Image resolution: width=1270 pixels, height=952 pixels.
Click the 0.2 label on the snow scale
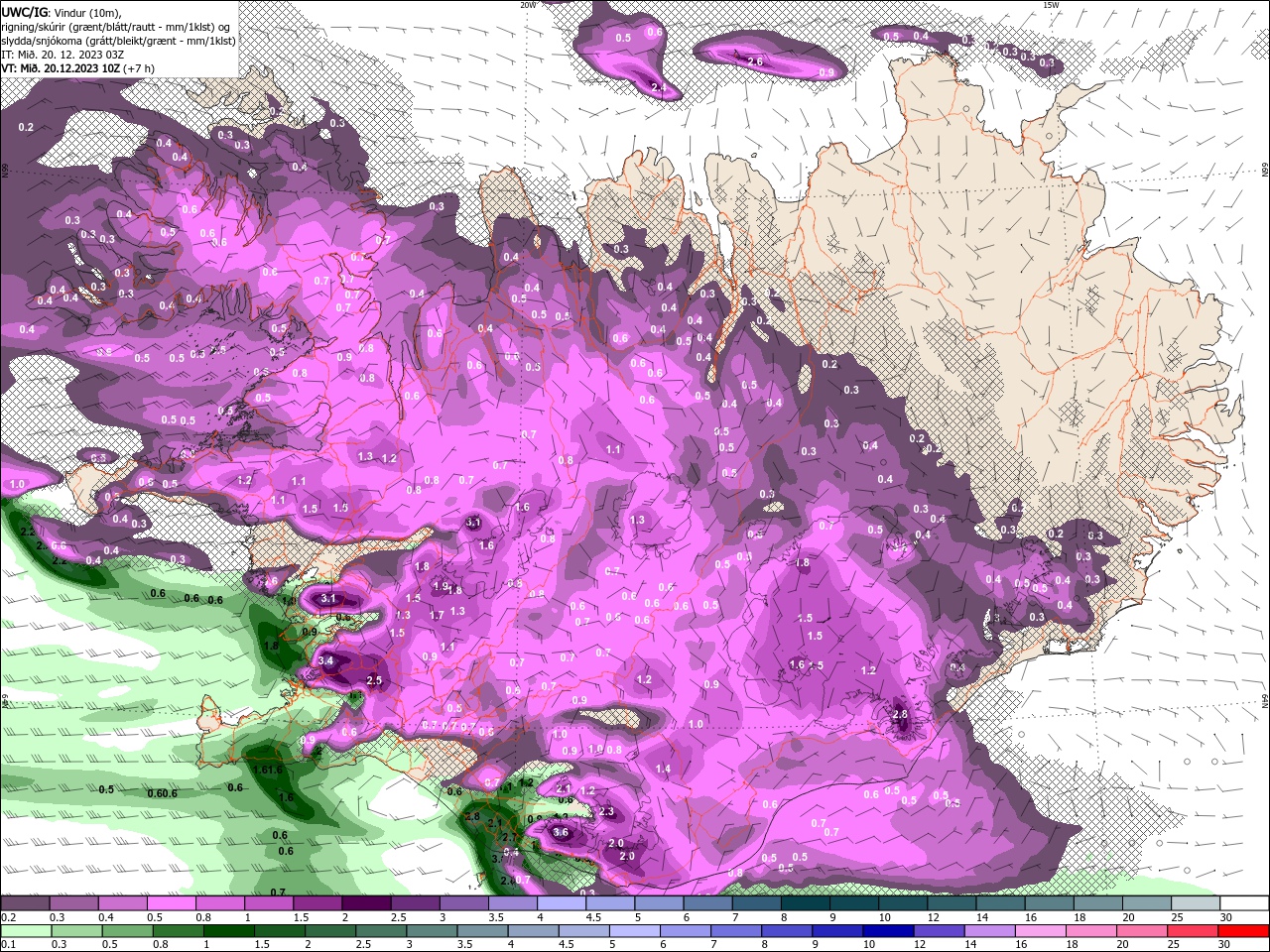[x=9, y=917]
